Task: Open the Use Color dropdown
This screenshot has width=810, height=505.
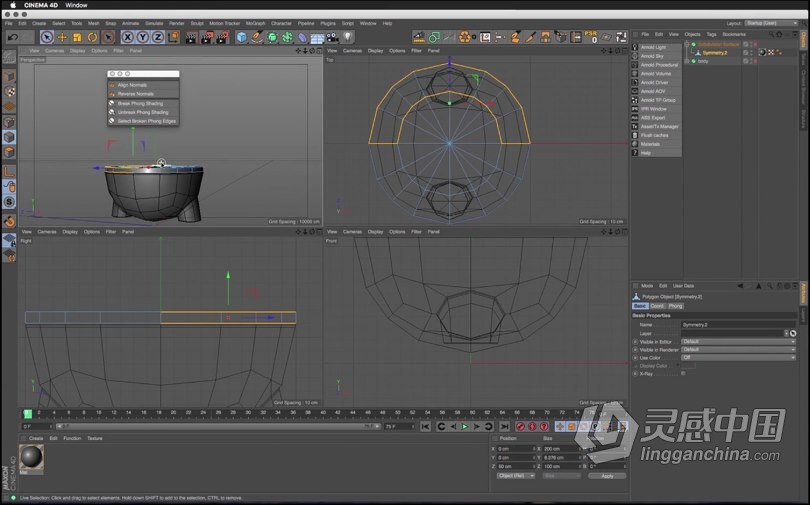Action: [738, 357]
